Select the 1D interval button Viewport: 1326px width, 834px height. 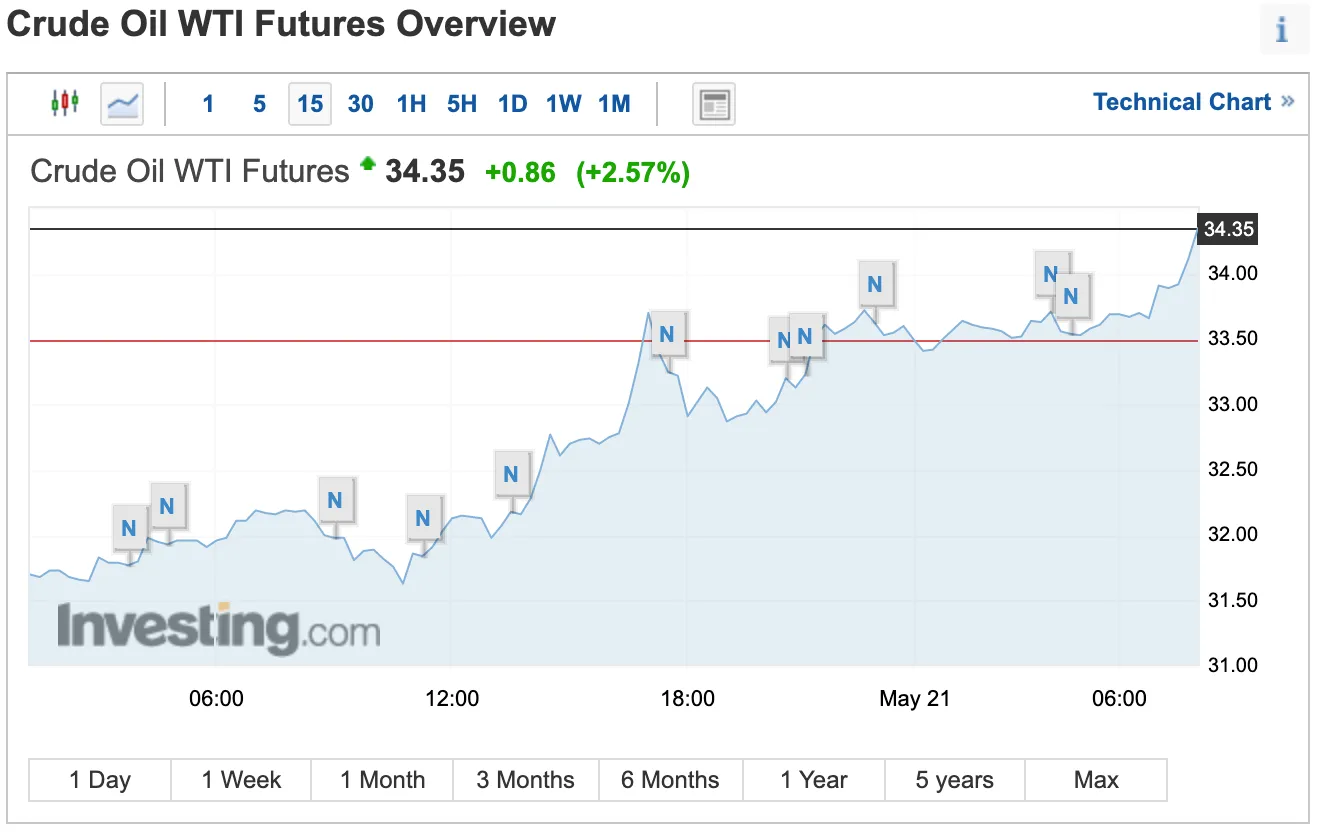[x=512, y=104]
